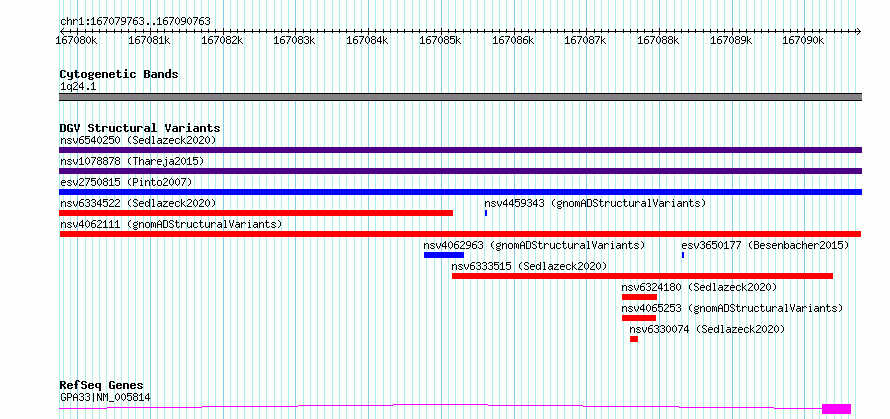Screen dimensions: 890x419
Task: Open the esv3650177 (Besenbacher2015) label
Action: (765, 245)
